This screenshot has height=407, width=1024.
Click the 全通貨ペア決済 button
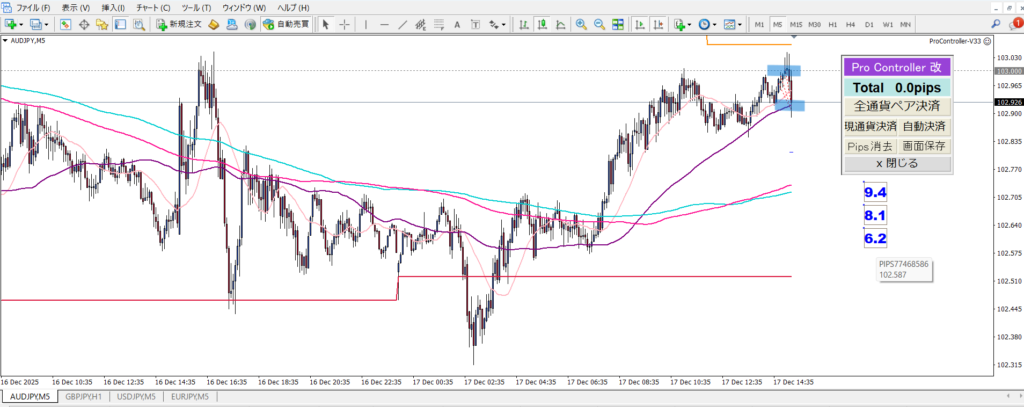[896, 106]
